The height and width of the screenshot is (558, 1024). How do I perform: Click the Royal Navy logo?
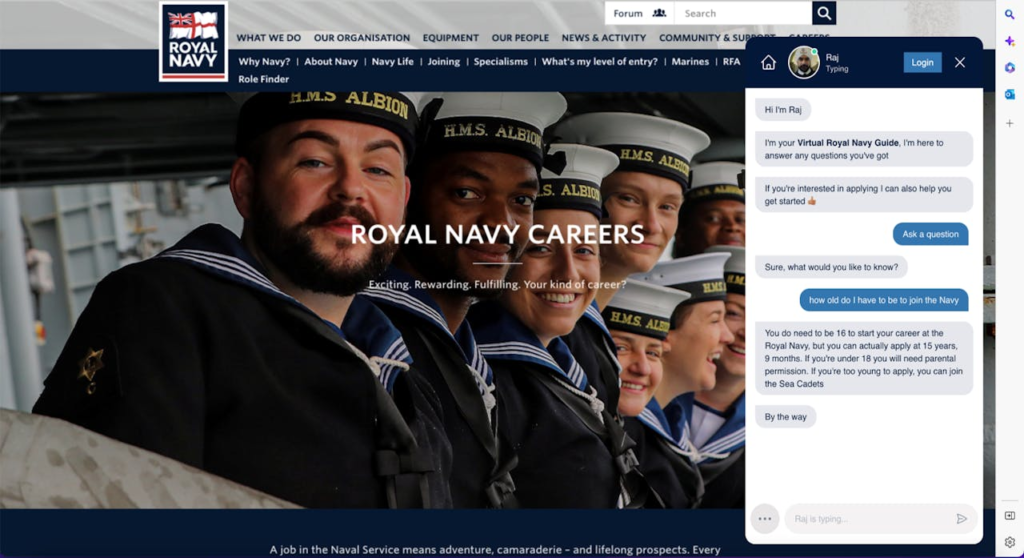[193, 42]
